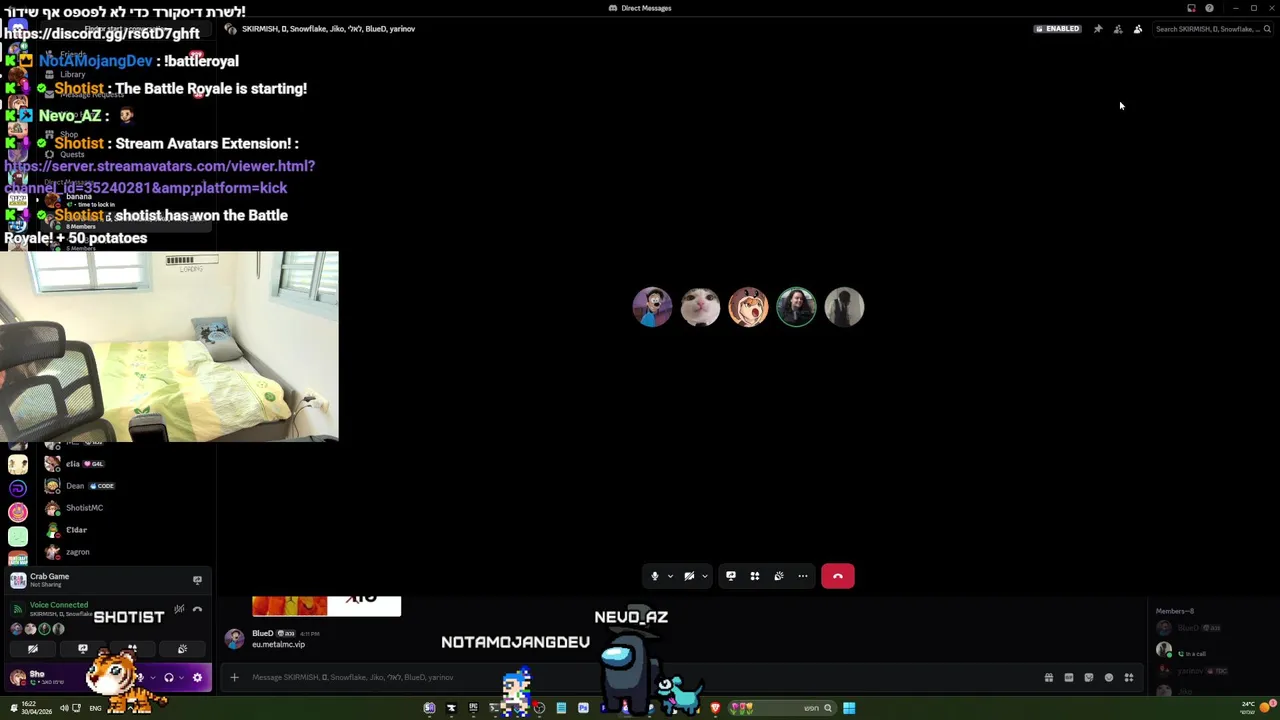Open the Windows Start button on taskbar
Screen dimensions: 1280x720
[849, 708]
